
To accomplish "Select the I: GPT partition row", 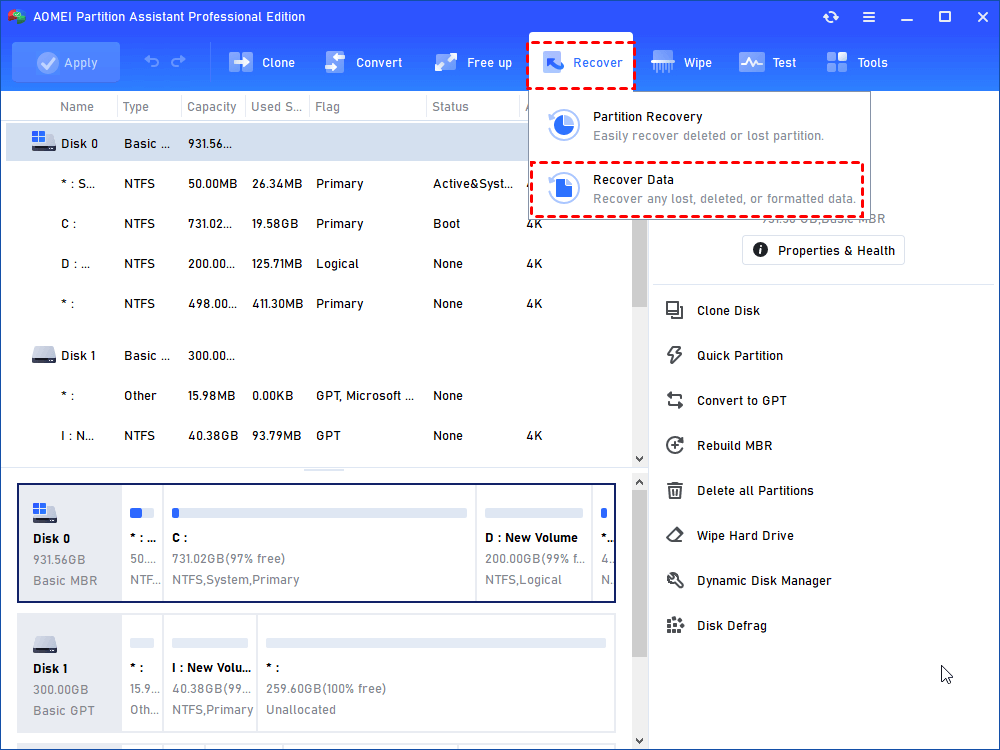I will (x=318, y=436).
